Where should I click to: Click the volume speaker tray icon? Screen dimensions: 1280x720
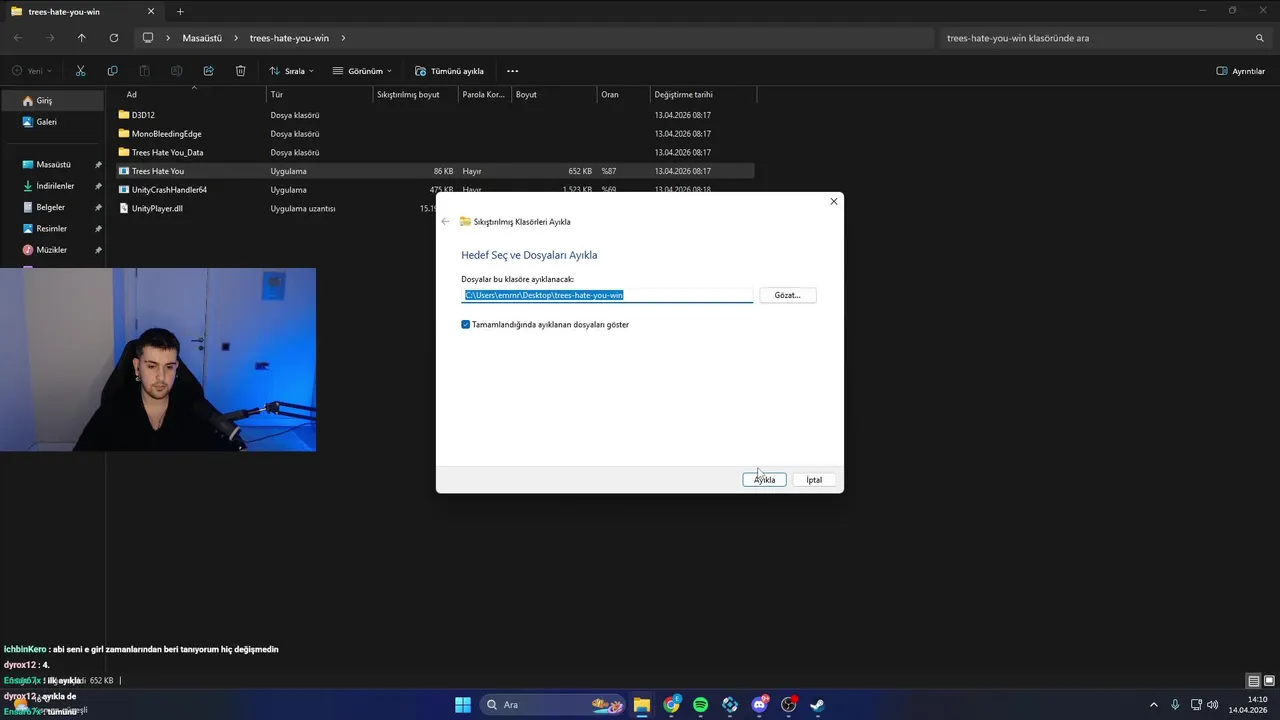tap(1212, 705)
